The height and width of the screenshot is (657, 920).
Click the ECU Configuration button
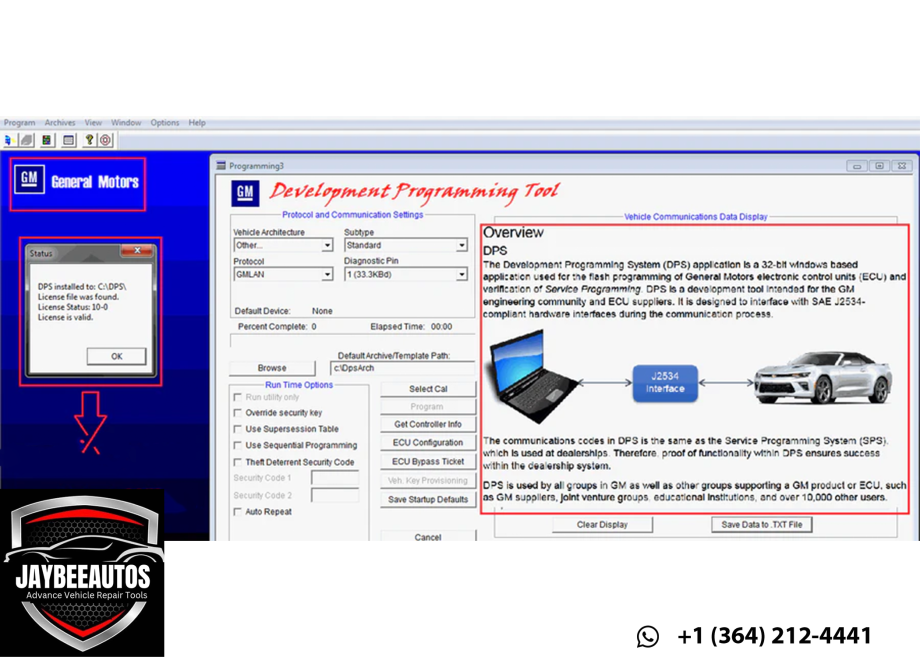428,442
